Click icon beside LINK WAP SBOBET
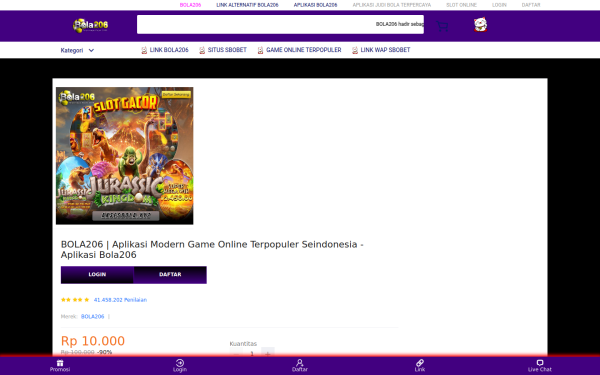This screenshot has height=375, width=600. click(x=355, y=50)
